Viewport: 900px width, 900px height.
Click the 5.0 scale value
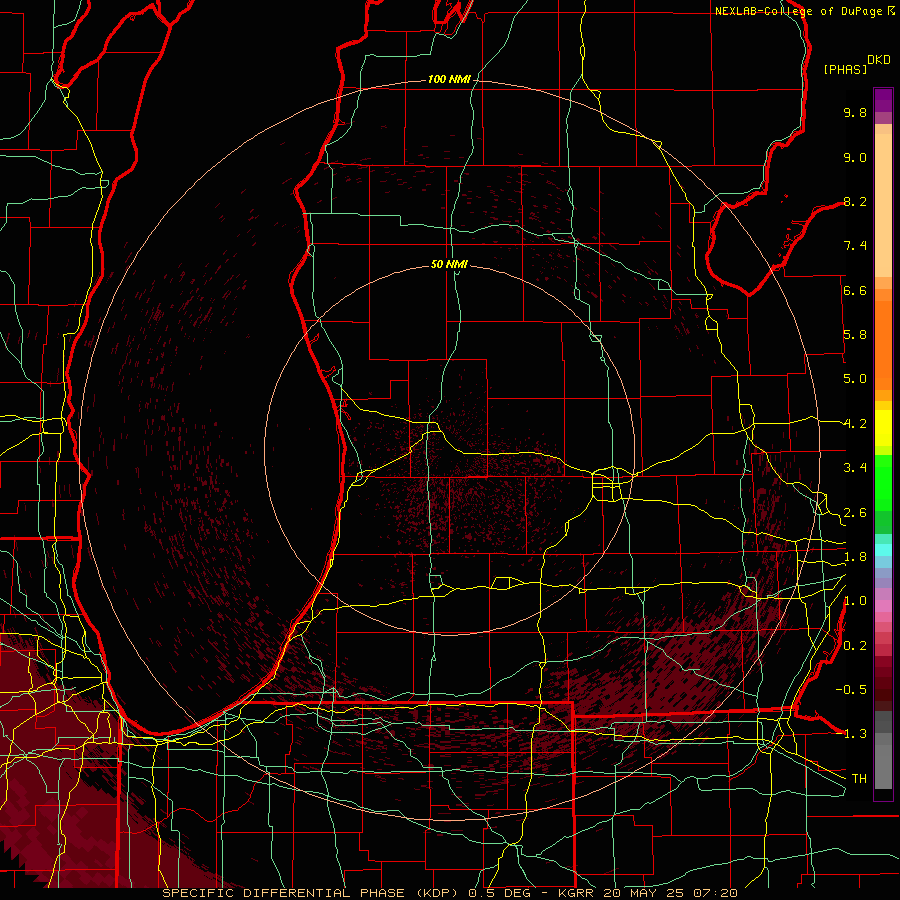pos(855,379)
